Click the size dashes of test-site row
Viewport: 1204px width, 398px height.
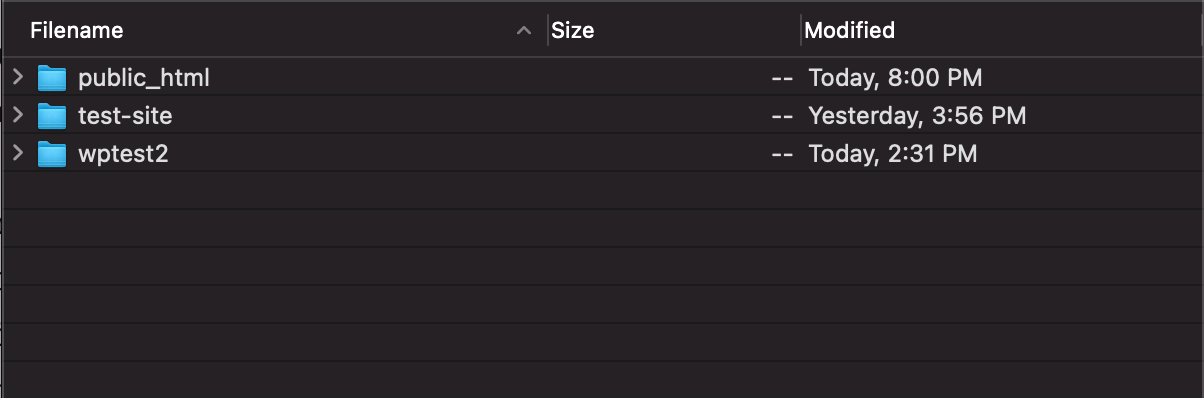click(783, 116)
